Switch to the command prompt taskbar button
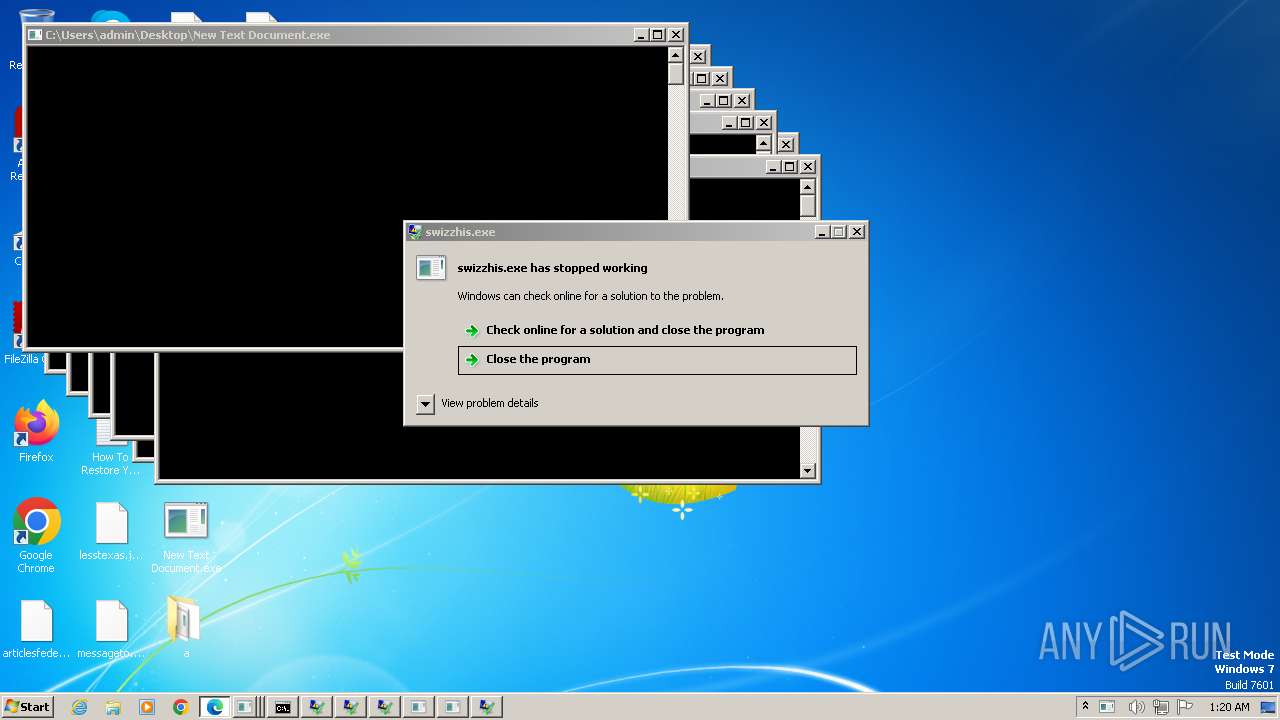This screenshot has height=720, width=1280. pos(283,707)
